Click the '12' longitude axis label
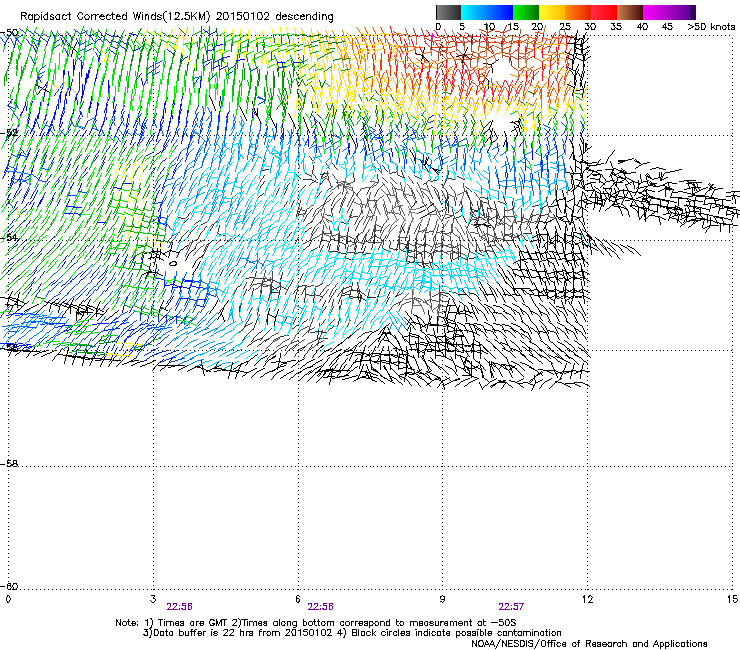The width and height of the screenshot is (740, 650). click(587, 599)
